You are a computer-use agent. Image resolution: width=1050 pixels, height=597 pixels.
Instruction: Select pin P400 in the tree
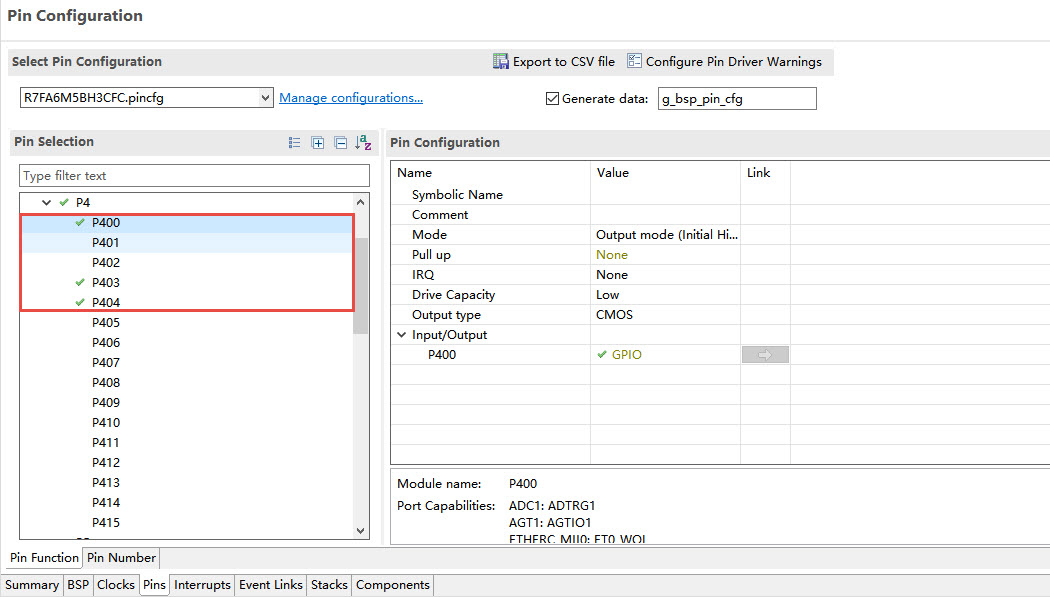click(106, 222)
